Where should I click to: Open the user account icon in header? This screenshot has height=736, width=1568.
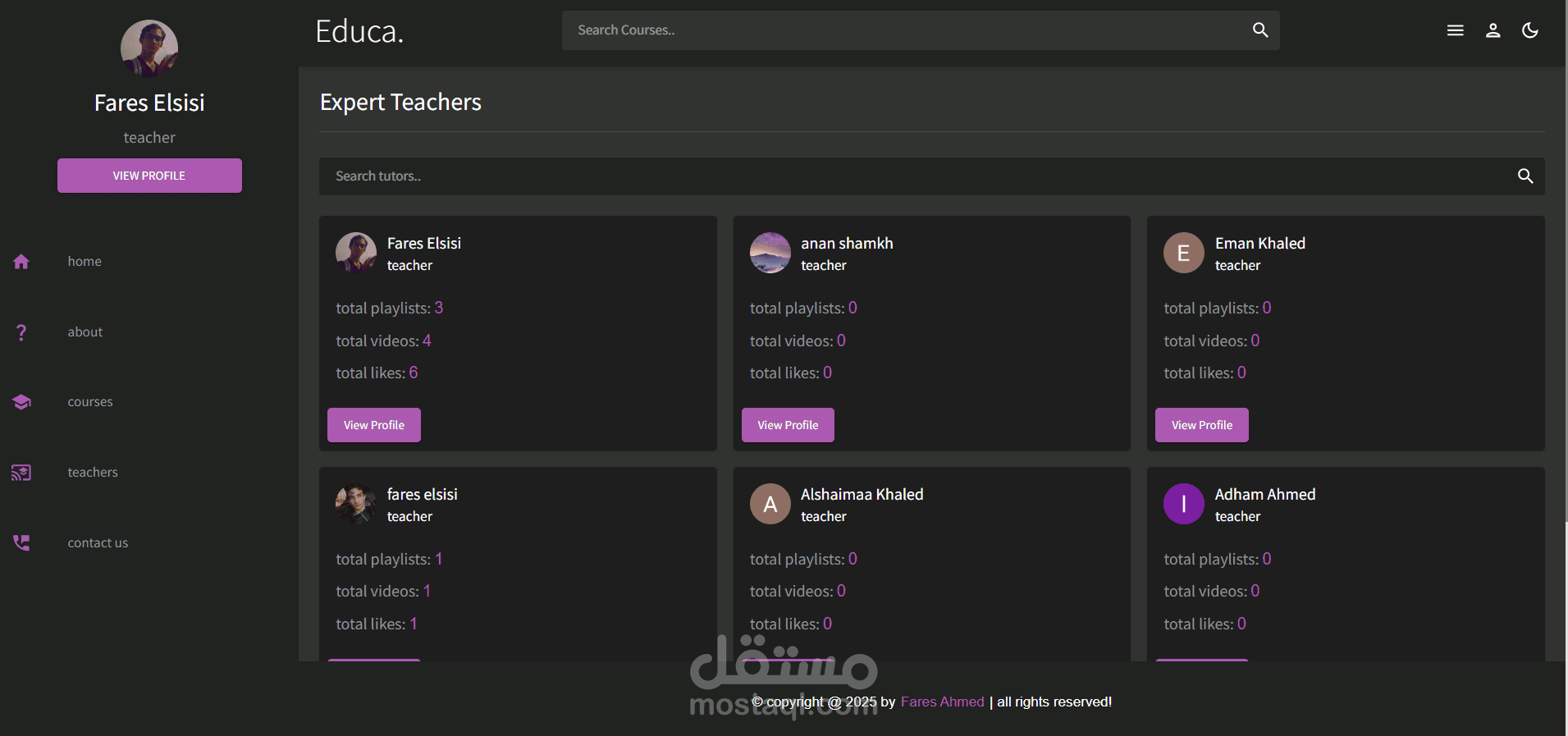pos(1493,30)
